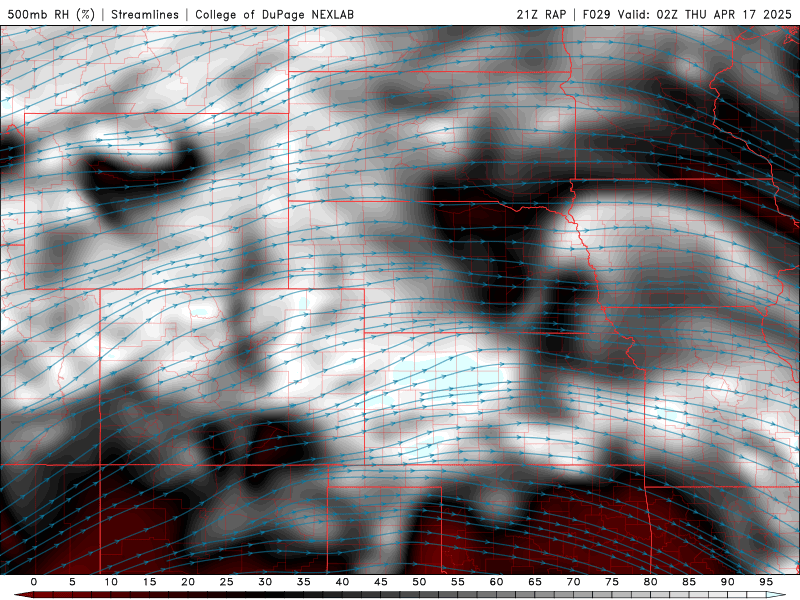This screenshot has width=800, height=600.
Task: Click the colorbar label "15"
Action: coord(149,582)
